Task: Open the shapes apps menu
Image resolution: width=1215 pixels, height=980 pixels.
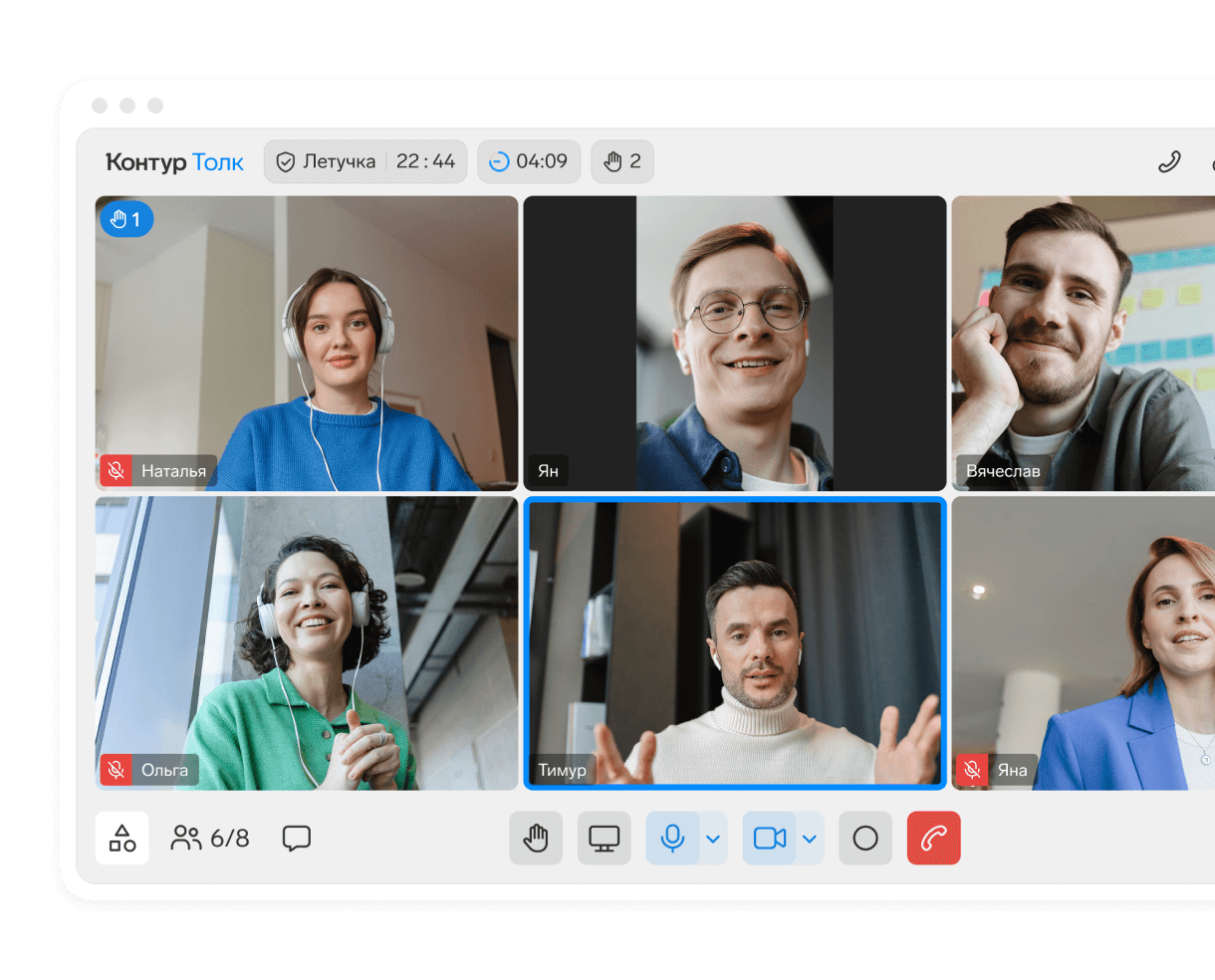Action: pos(122,838)
